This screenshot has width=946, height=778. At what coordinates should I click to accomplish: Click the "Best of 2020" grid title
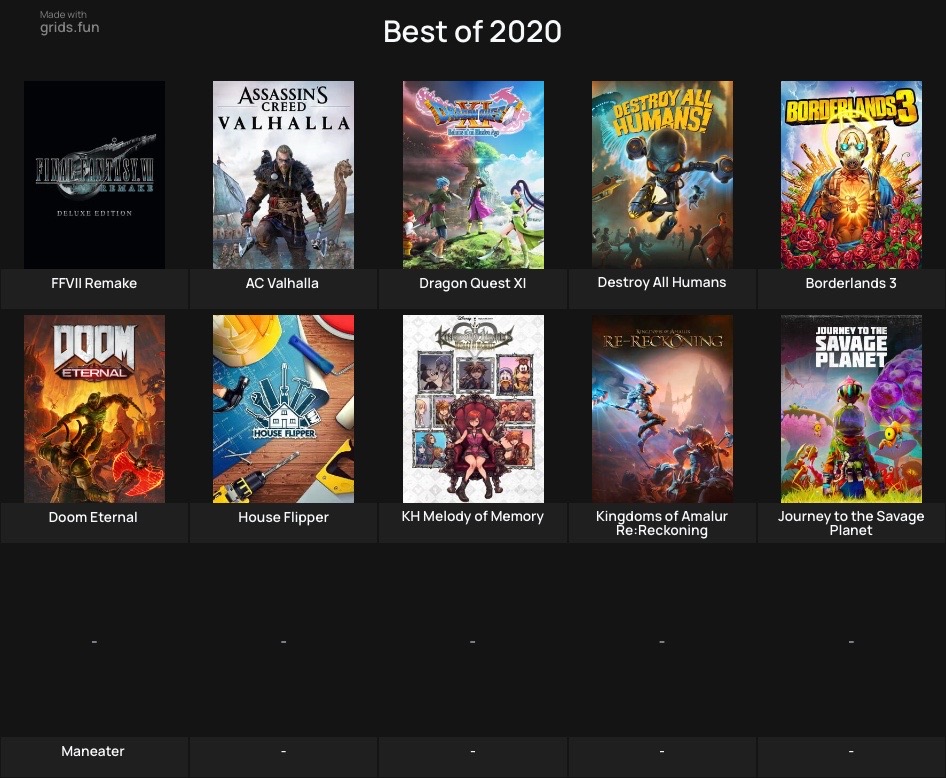[x=472, y=31]
